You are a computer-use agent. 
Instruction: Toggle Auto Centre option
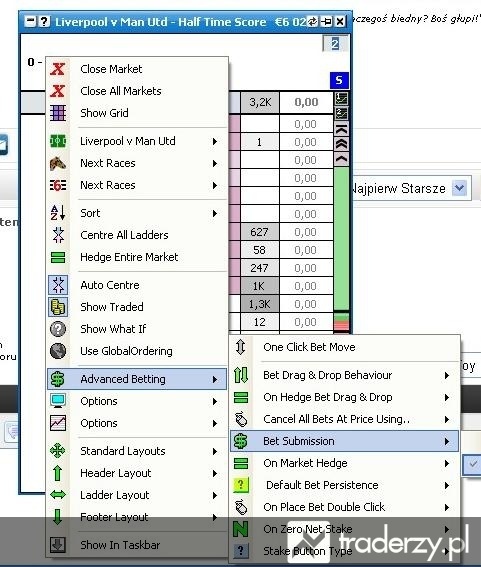[x=137, y=285]
